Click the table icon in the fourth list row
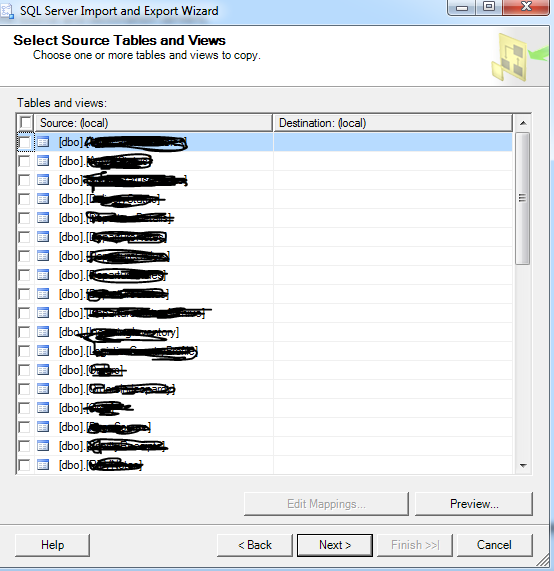Viewport: 554px width, 571px height. [x=43, y=199]
